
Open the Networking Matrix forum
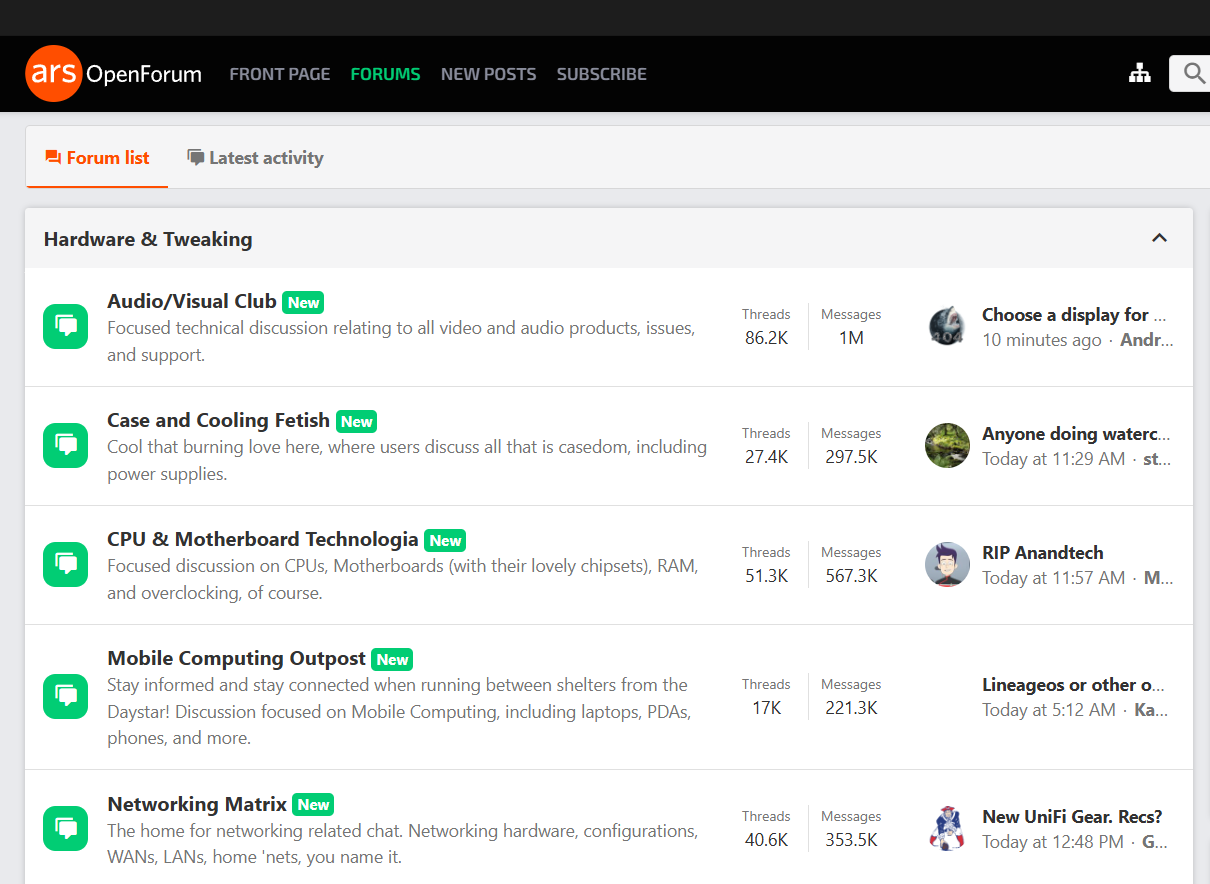197,804
